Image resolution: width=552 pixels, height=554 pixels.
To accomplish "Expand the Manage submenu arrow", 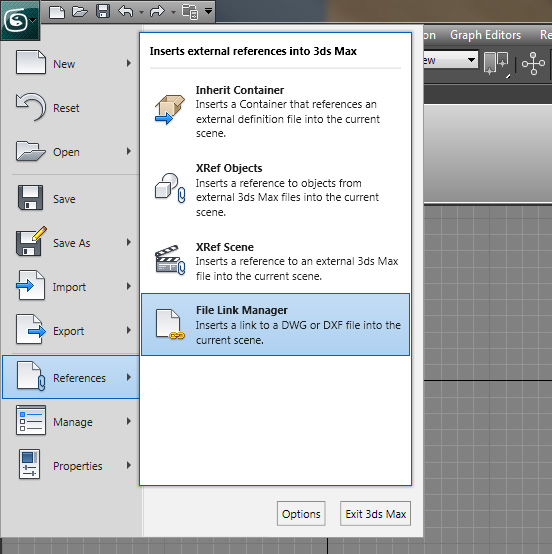I will (x=129, y=421).
